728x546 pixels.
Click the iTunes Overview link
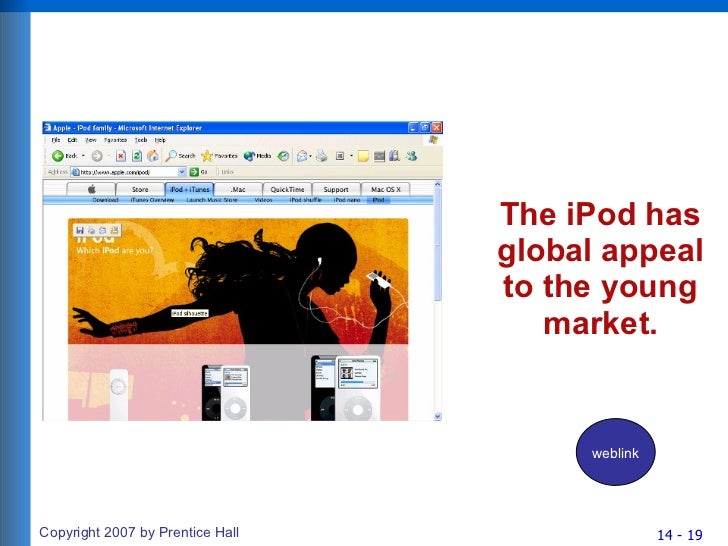point(152,200)
